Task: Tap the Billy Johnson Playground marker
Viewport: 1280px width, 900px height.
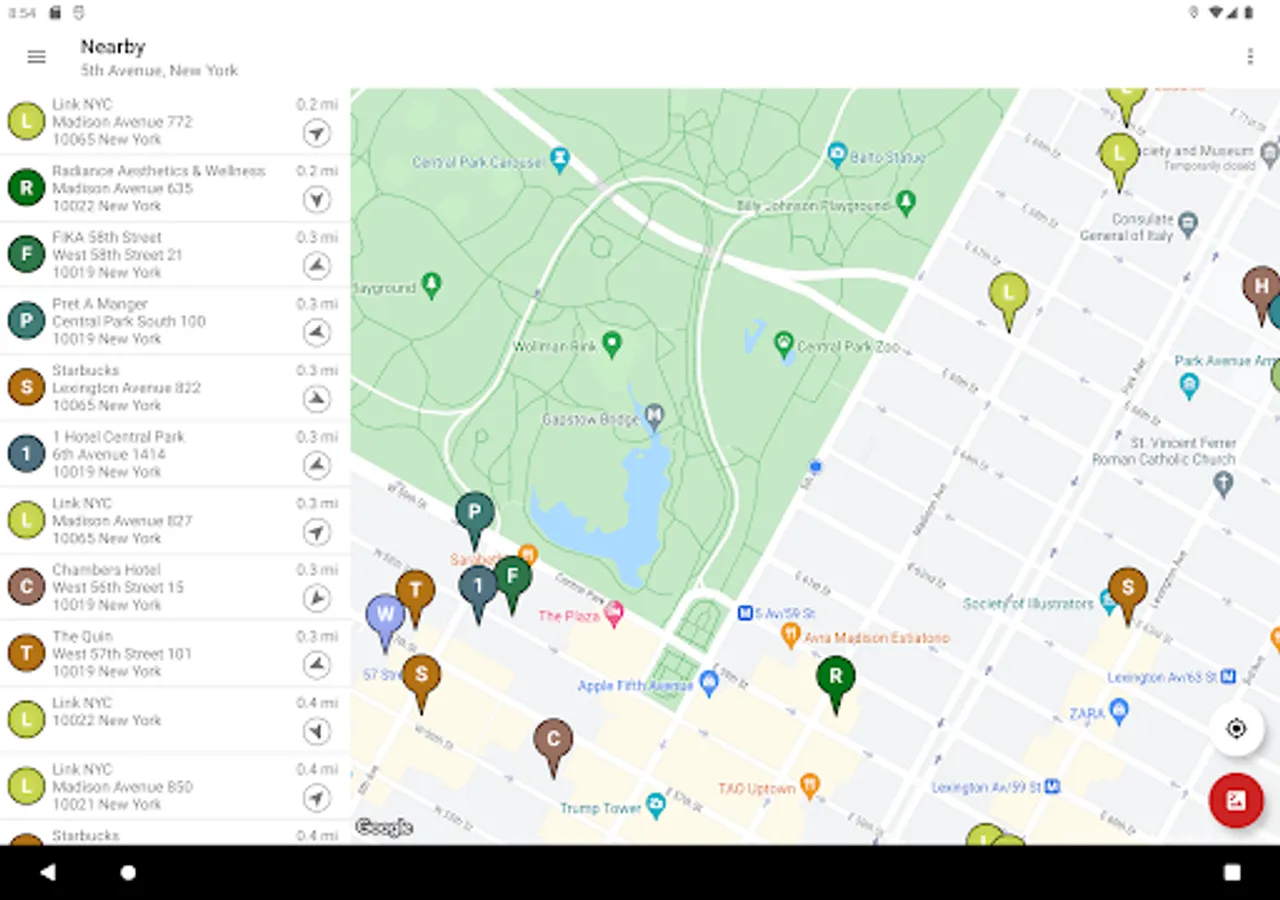Action: (906, 202)
